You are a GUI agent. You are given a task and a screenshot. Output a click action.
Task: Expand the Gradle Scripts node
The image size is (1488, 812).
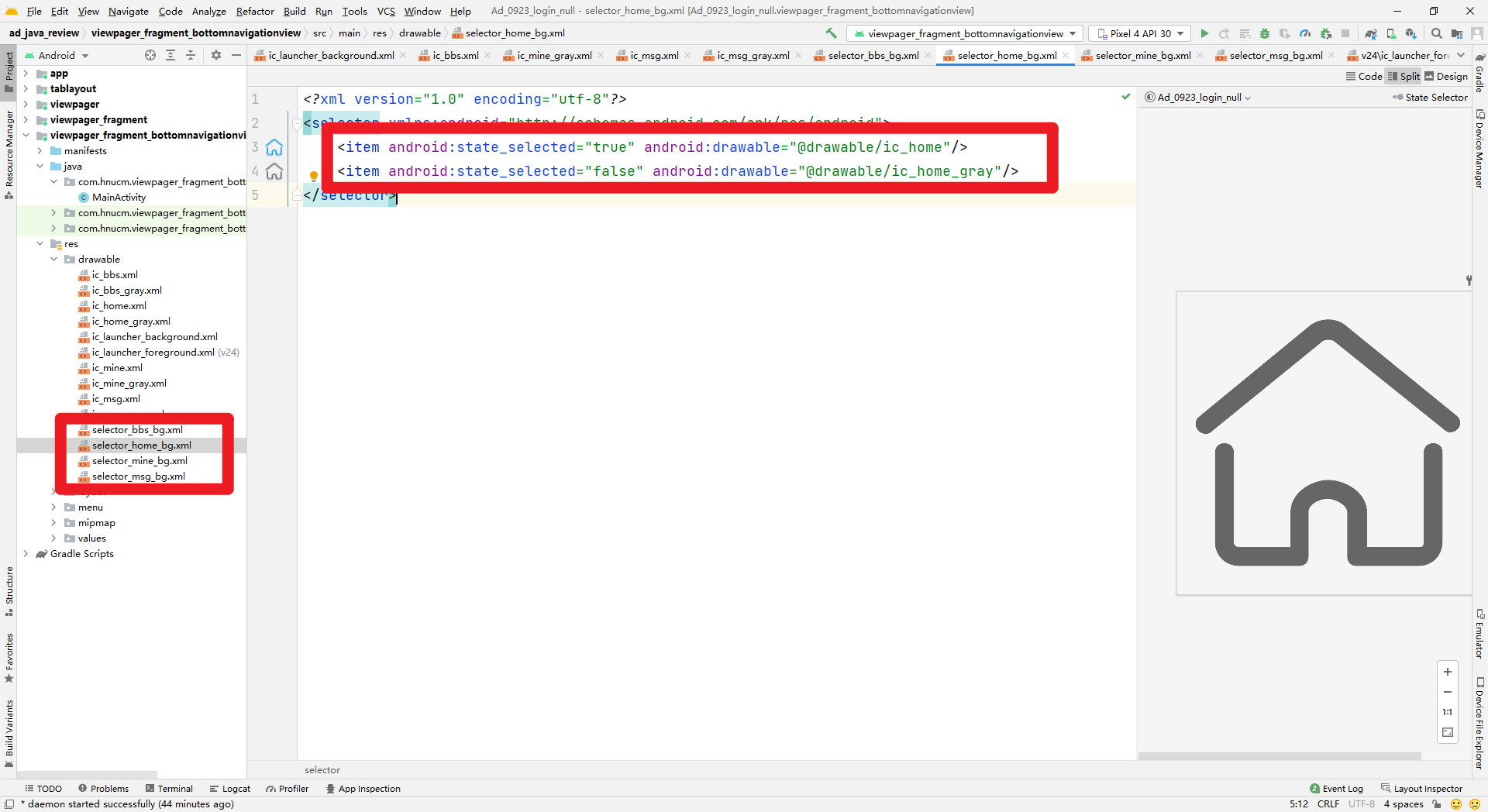[26, 554]
